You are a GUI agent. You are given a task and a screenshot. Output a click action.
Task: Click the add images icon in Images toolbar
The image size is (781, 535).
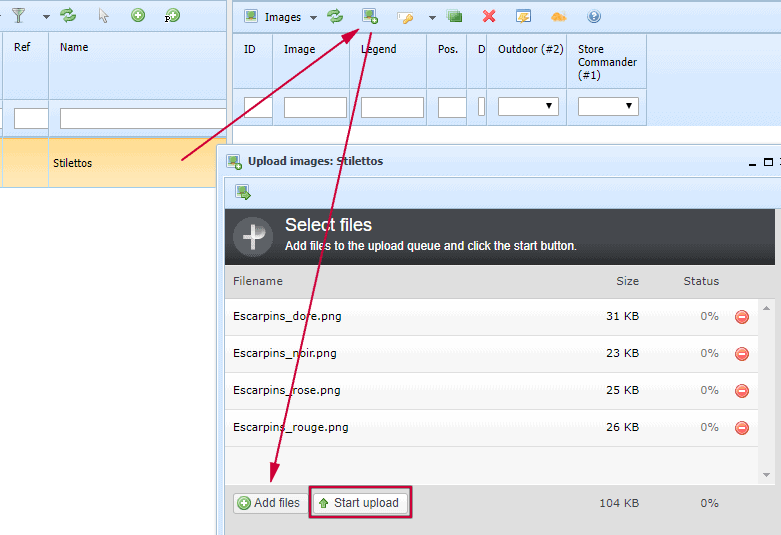tap(370, 17)
